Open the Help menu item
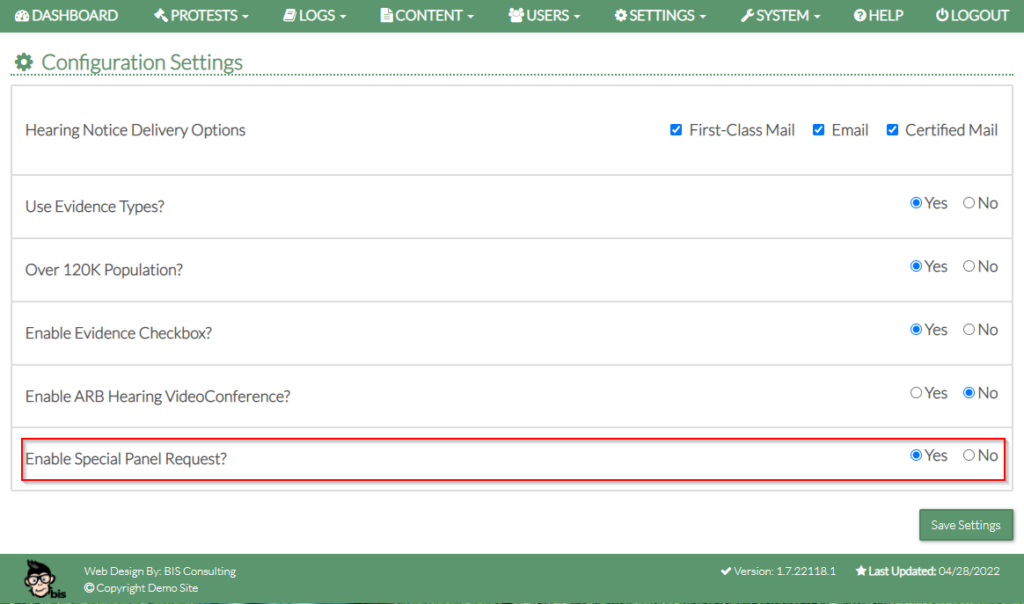This screenshot has height=604, width=1024. (x=878, y=16)
